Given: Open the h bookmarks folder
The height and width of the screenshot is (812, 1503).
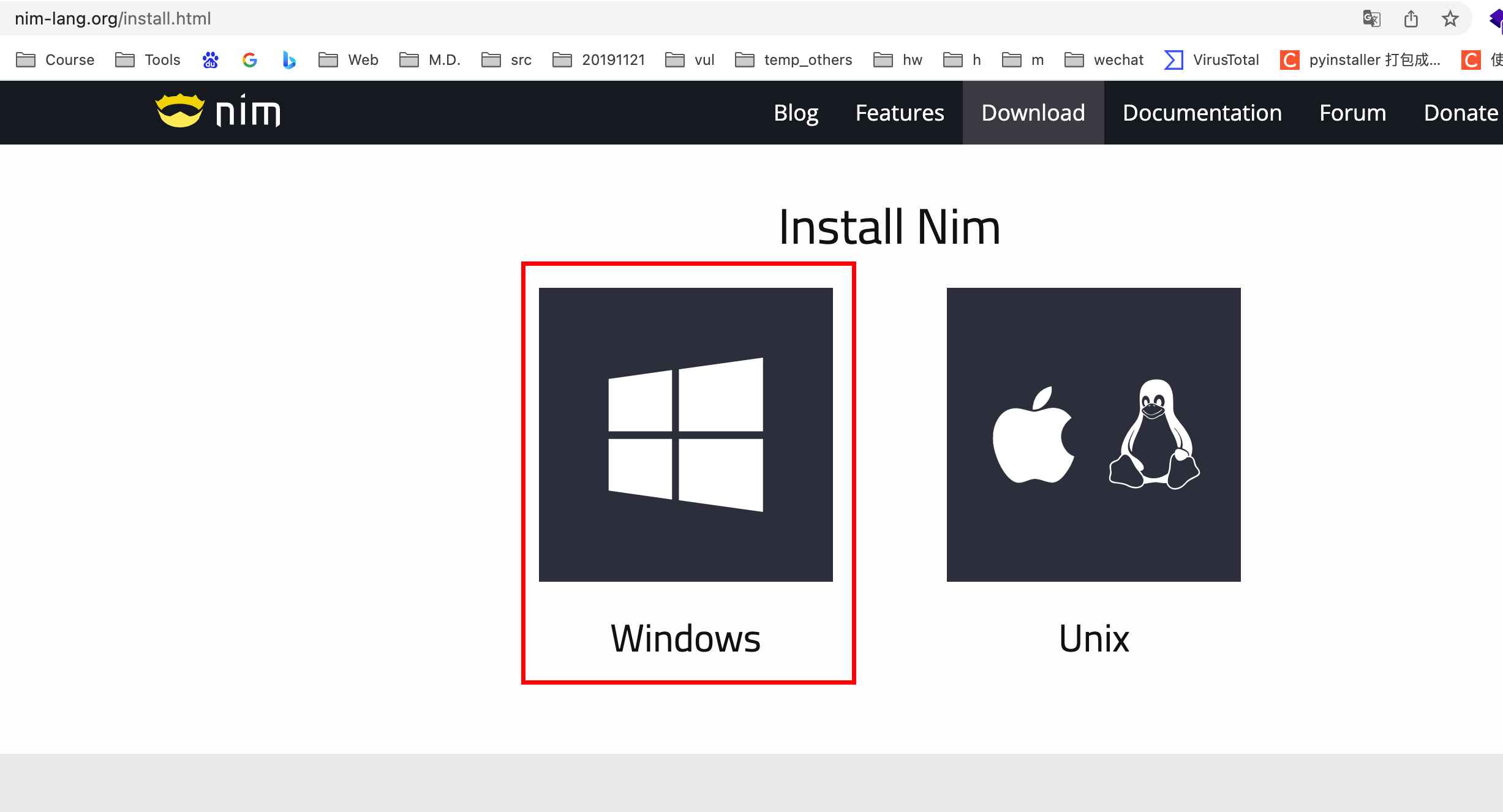Looking at the screenshot, I should point(962,59).
